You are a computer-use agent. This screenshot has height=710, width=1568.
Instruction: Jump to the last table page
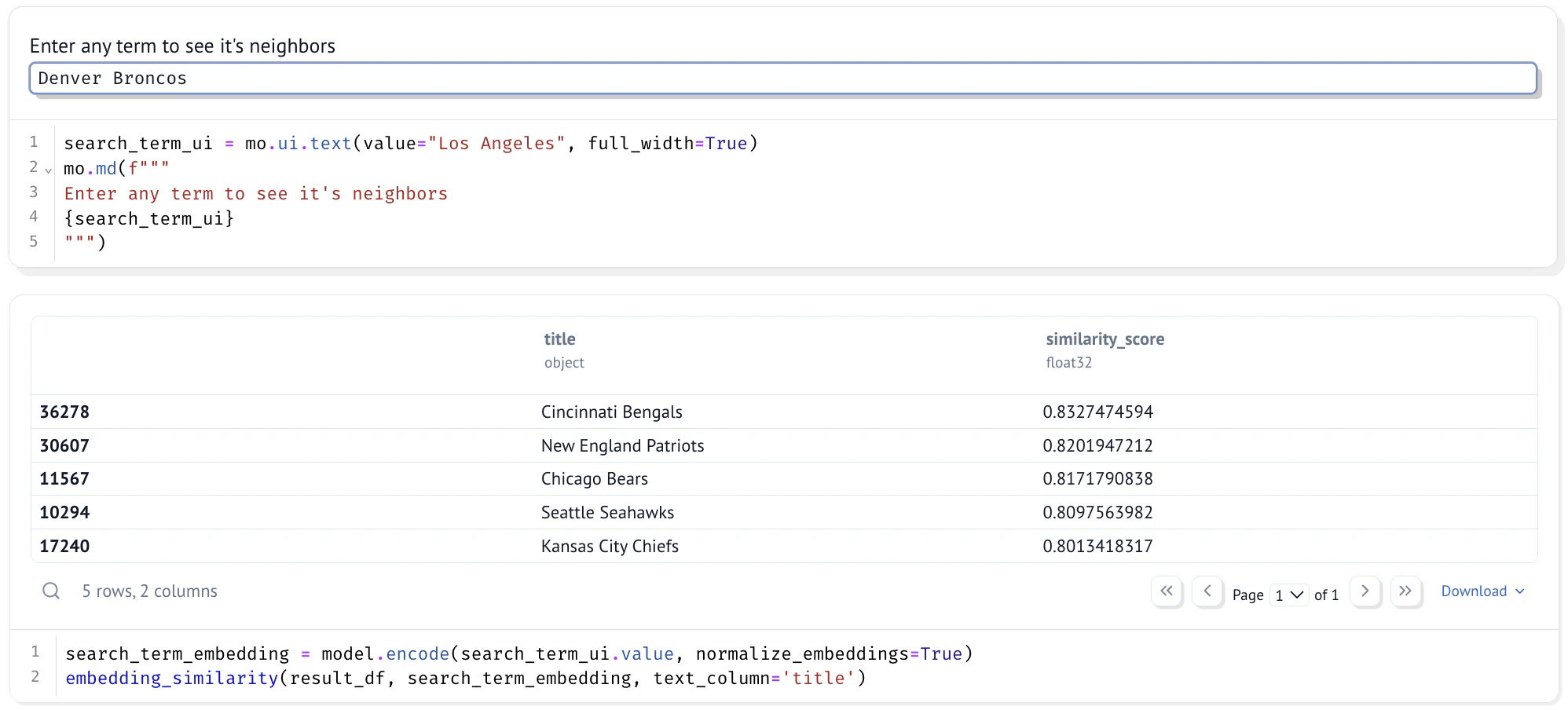[1407, 592]
